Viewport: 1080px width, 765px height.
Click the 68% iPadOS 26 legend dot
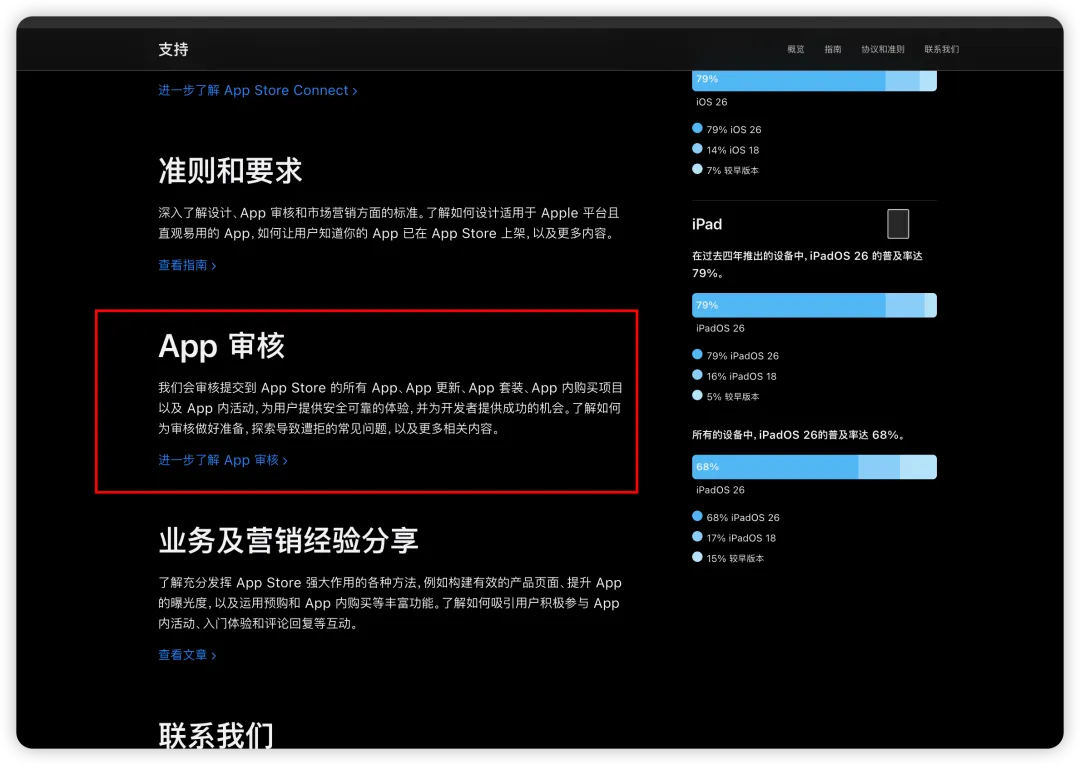click(x=697, y=516)
